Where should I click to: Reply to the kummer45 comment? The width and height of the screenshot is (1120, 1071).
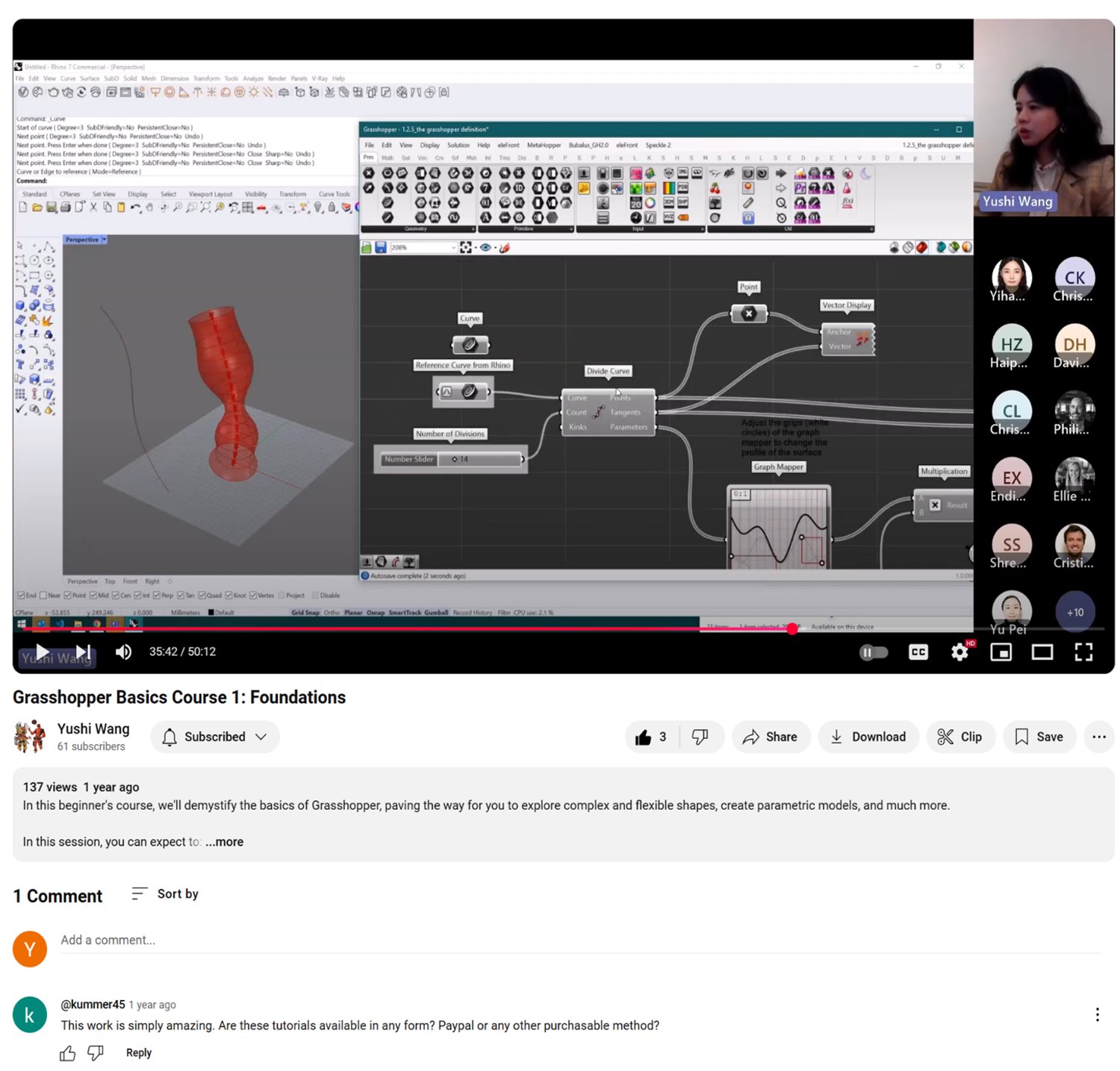point(138,1052)
